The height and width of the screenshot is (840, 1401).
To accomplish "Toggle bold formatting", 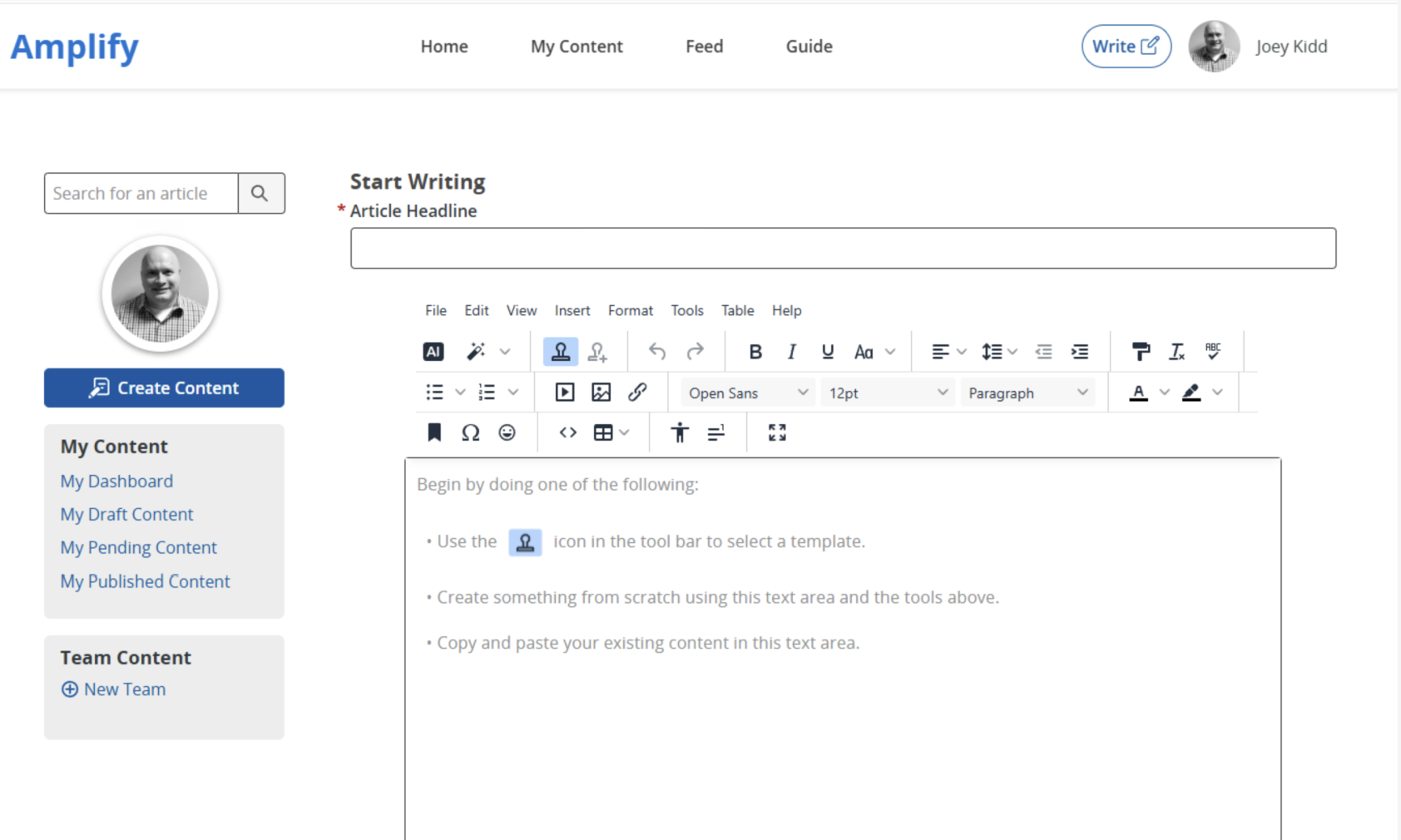I will click(755, 352).
